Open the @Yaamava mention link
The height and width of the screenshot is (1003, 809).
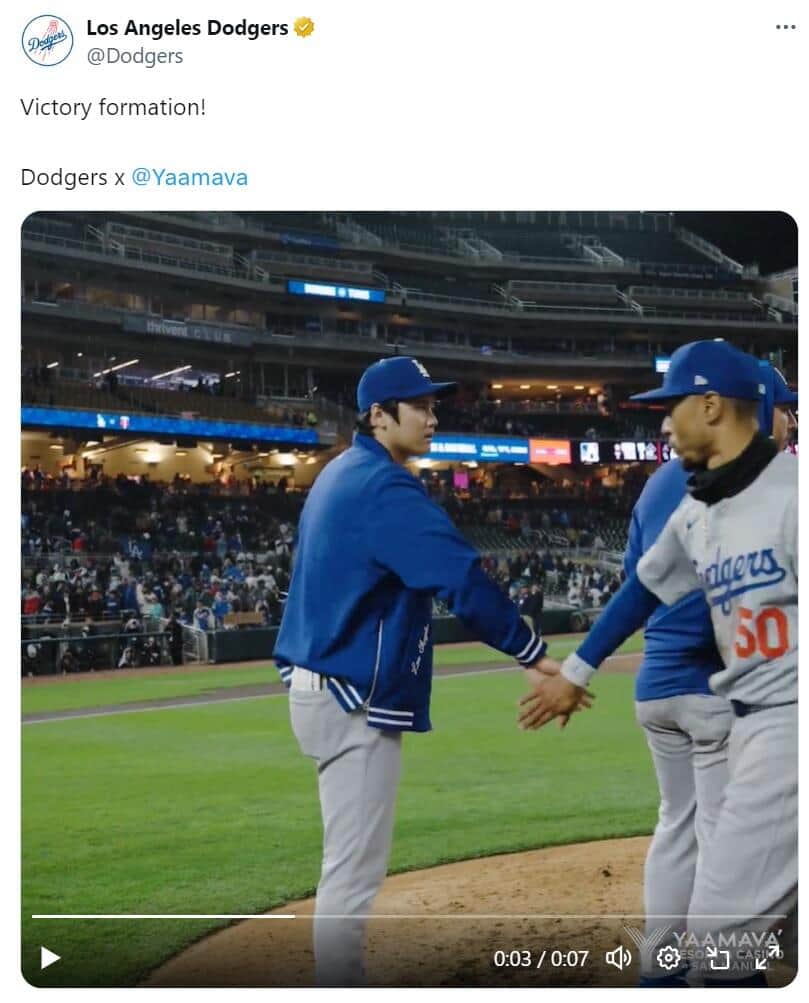[x=190, y=178]
